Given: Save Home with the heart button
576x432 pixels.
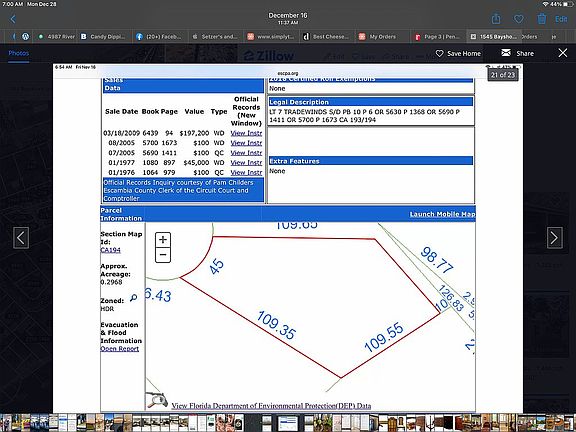Looking at the screenshot, I should coord(458,54).
